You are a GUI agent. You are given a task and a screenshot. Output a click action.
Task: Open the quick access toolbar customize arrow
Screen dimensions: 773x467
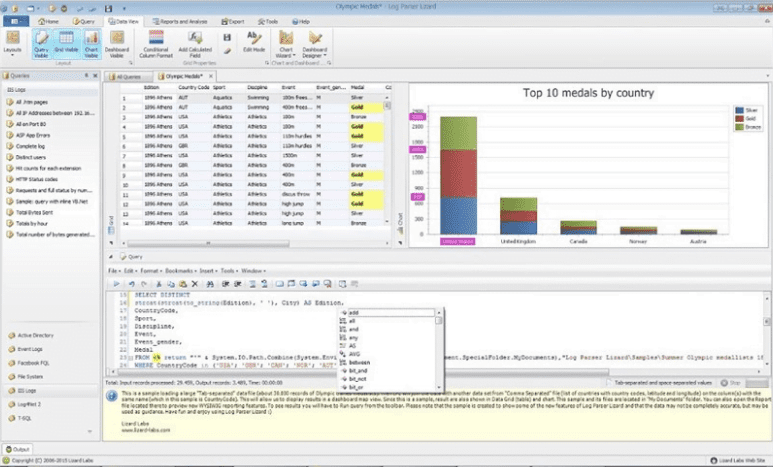coord(124,9)
